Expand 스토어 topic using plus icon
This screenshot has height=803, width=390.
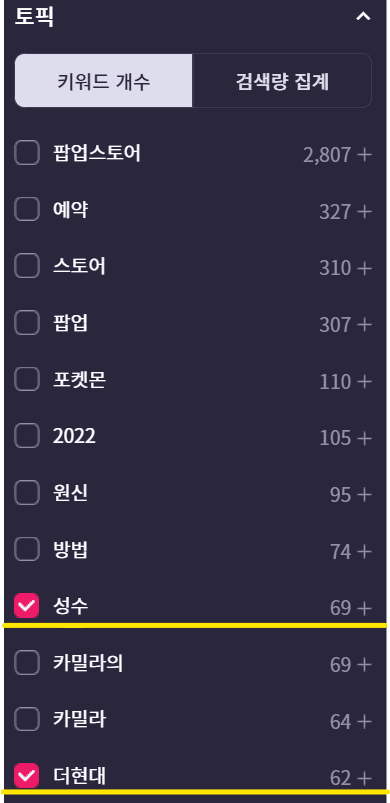364,268
